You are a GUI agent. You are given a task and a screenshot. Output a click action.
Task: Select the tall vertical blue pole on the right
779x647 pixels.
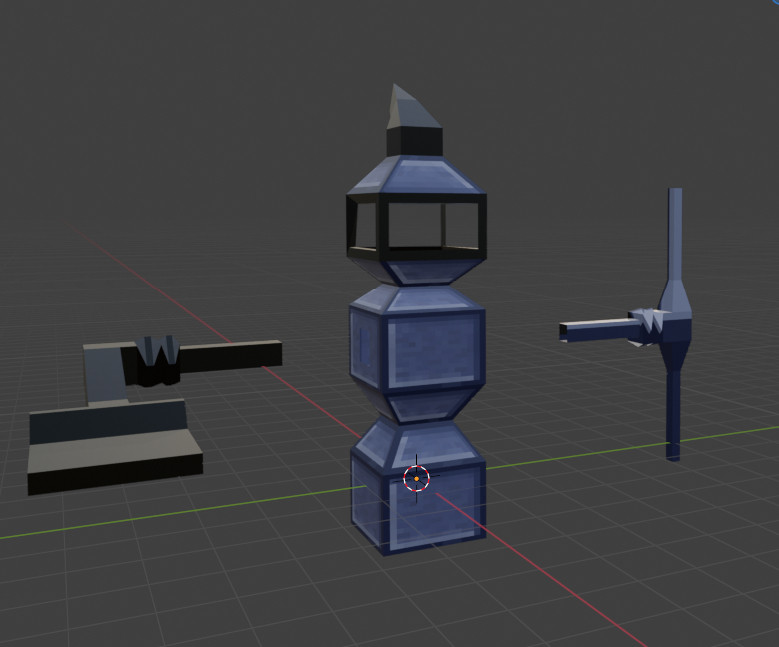(675, 324)
